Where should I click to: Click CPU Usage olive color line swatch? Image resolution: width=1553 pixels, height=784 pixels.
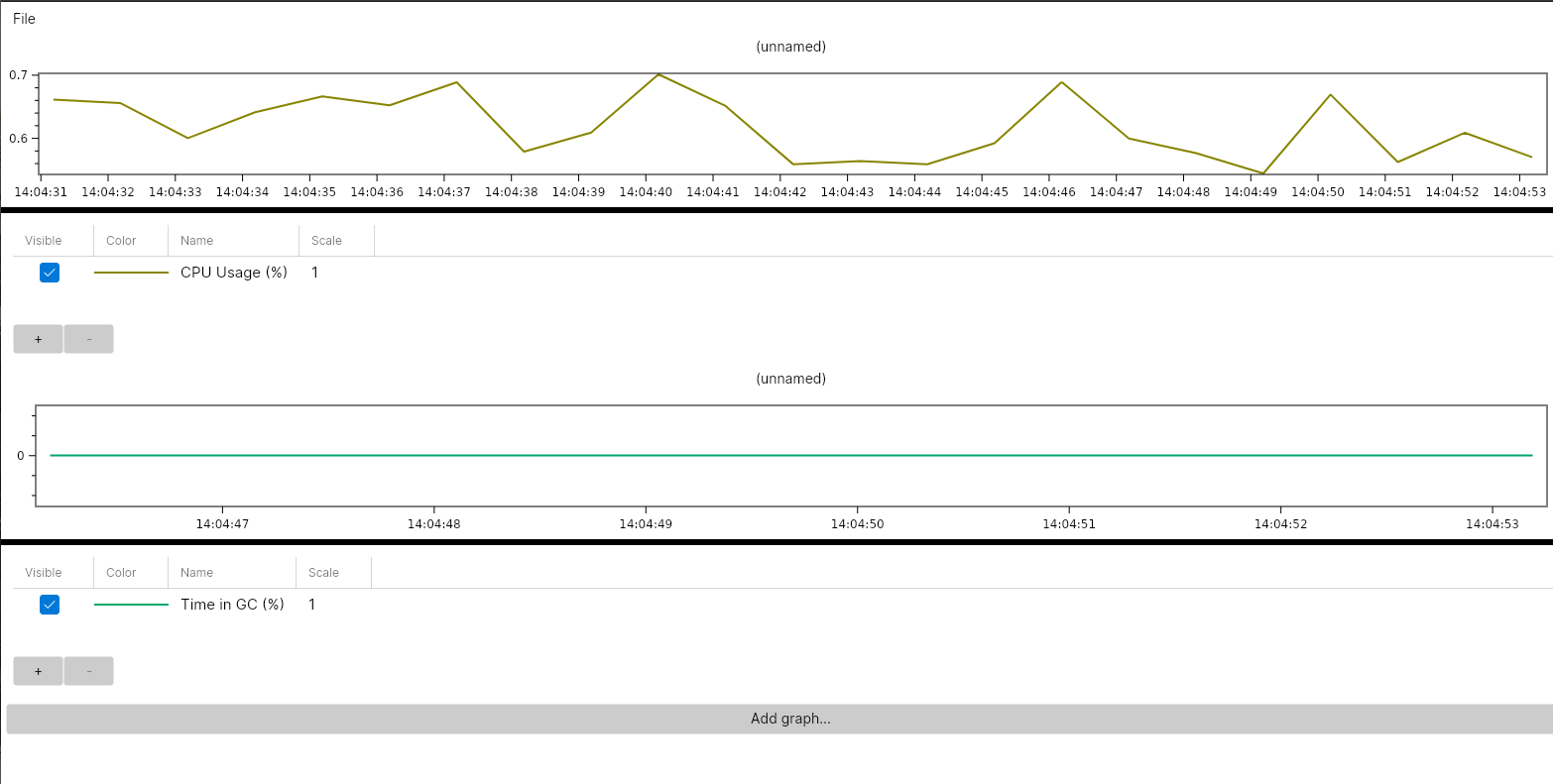click(131, 273)
